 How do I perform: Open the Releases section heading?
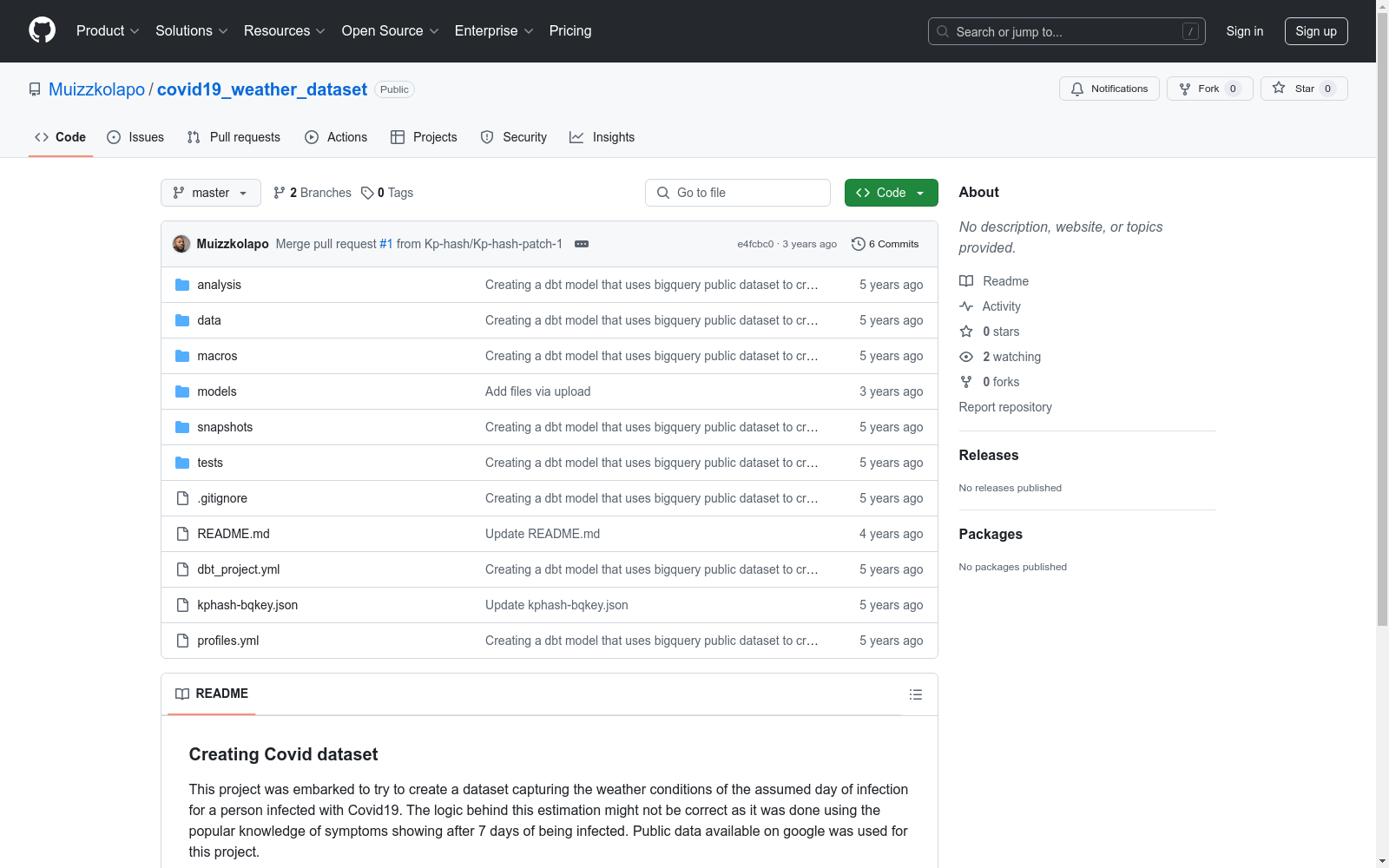click(989, 455)
